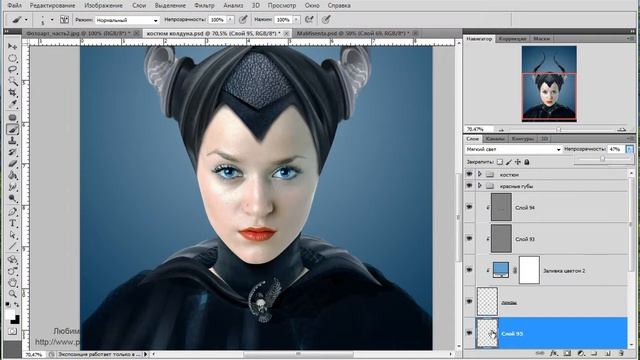Viewport: 640px width, 360px height.
Task: Delete layer with trash icon
Action: [x=622, y=353]
